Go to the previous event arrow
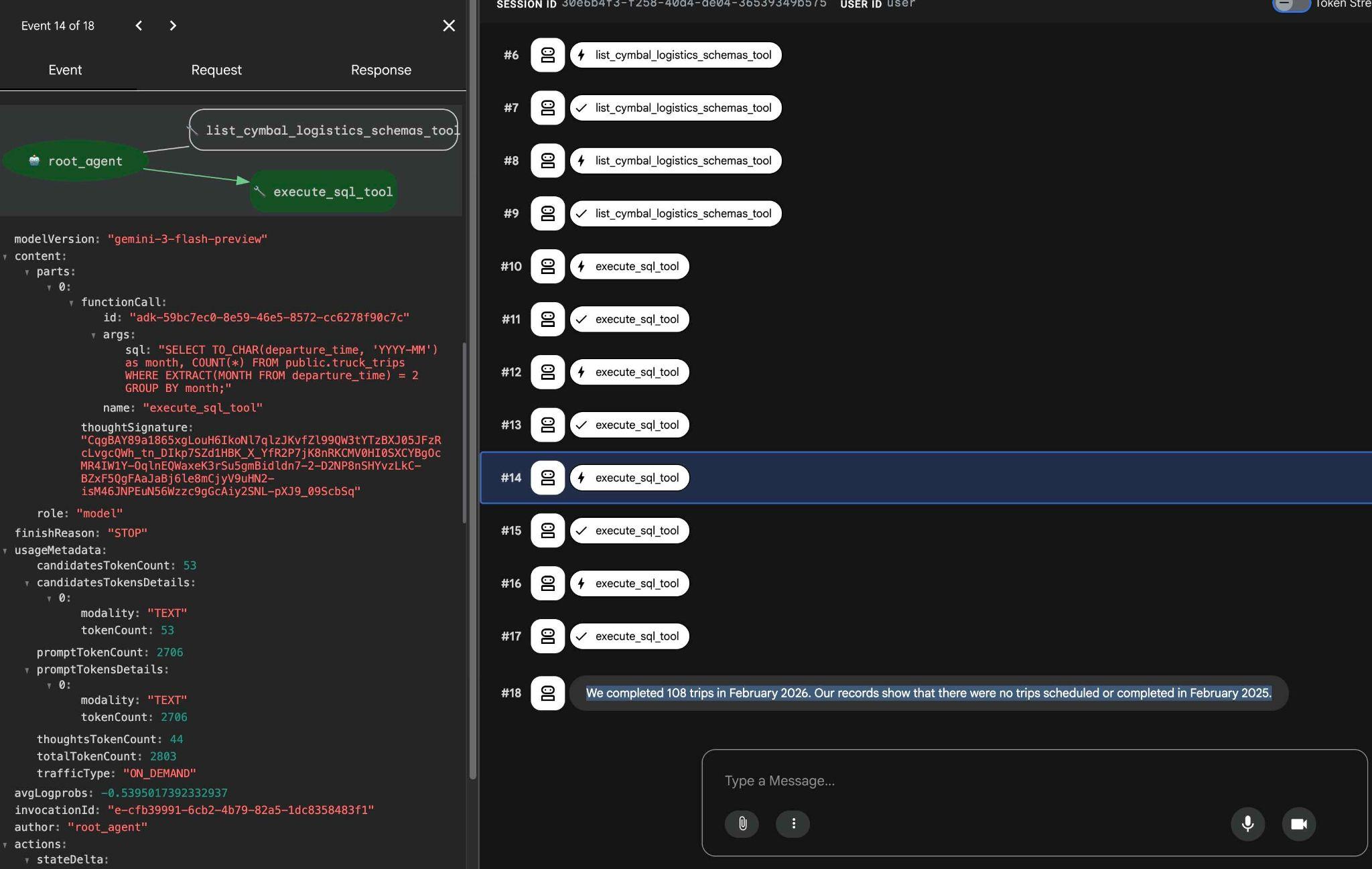The image size is (1372, 869). (x=139, y=25)
